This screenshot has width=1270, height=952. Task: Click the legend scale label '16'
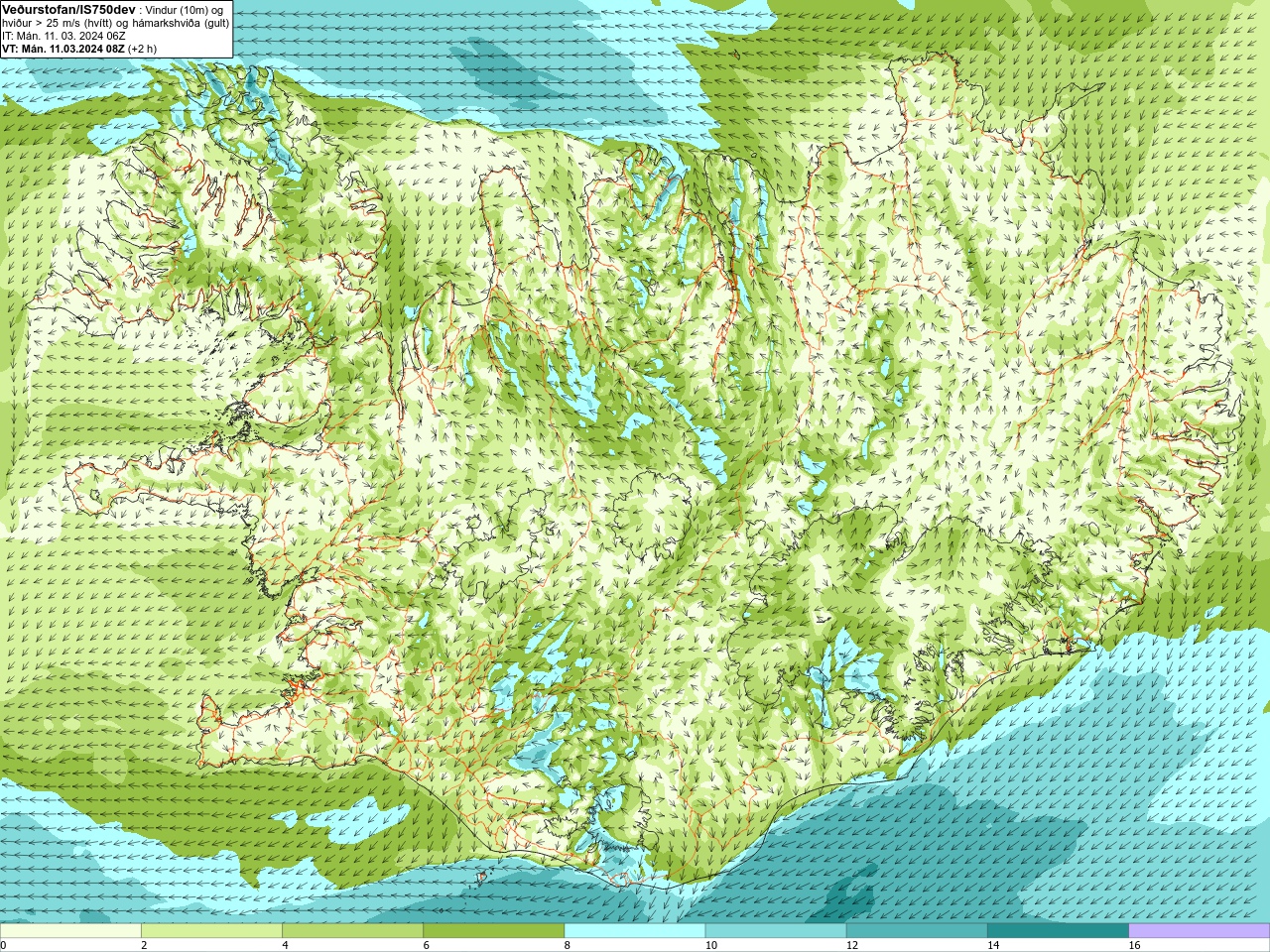pyautogui.click(x=1135, y=945)
